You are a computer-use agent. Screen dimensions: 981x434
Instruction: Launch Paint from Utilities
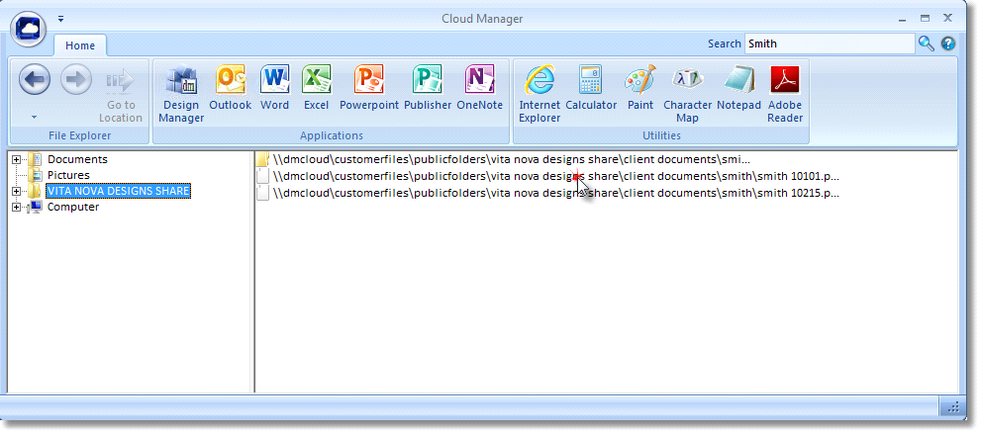tap(640, 87)
